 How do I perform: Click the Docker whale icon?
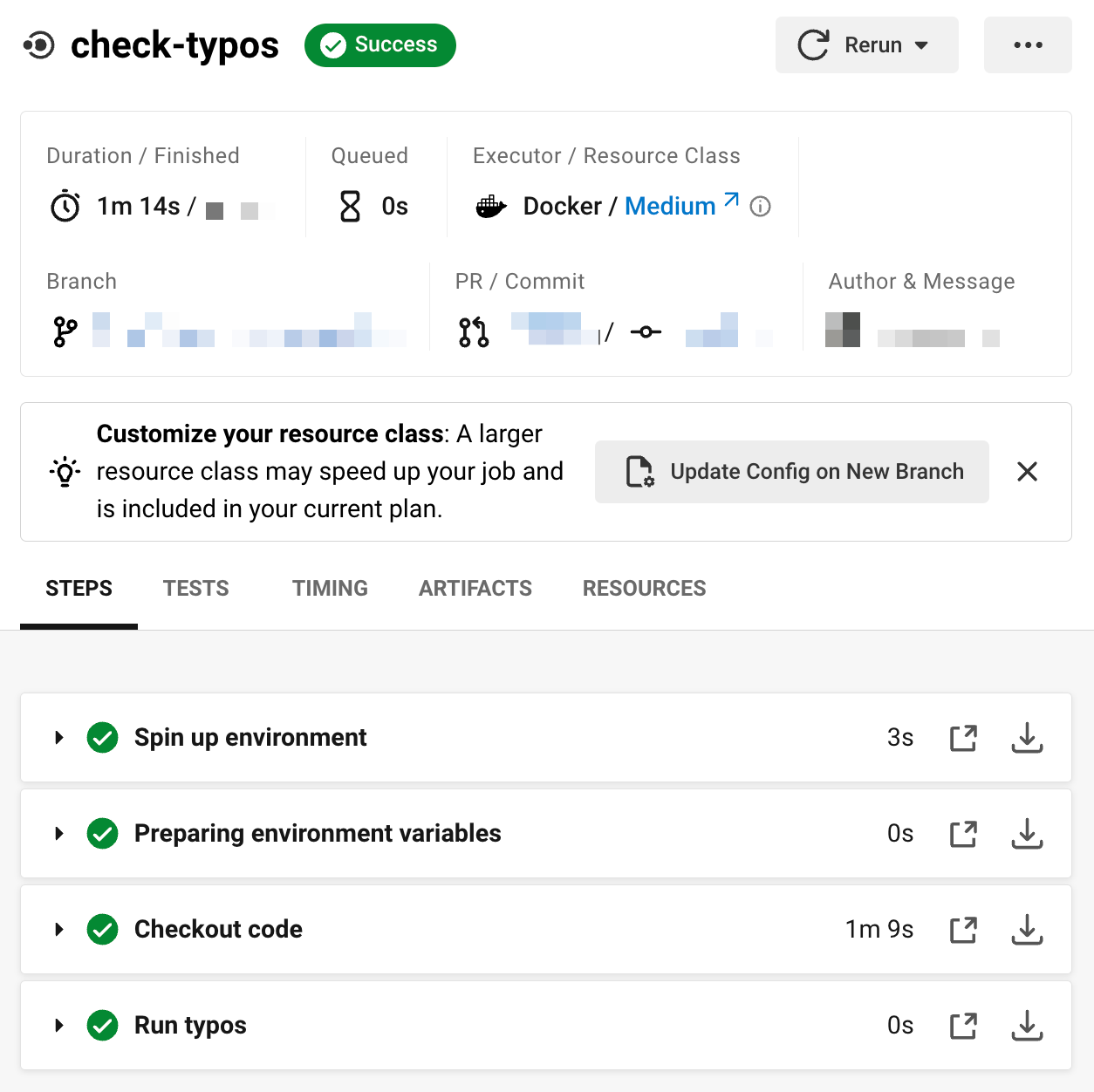(491, 207)
